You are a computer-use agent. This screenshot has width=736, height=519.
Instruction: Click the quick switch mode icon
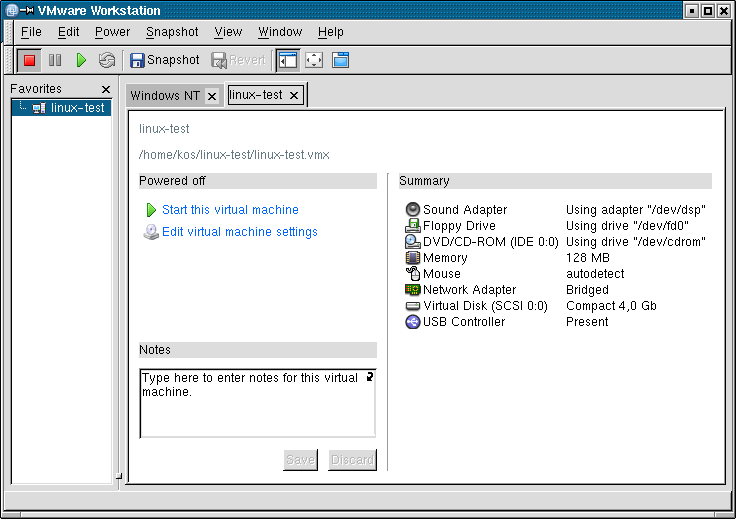340,60
